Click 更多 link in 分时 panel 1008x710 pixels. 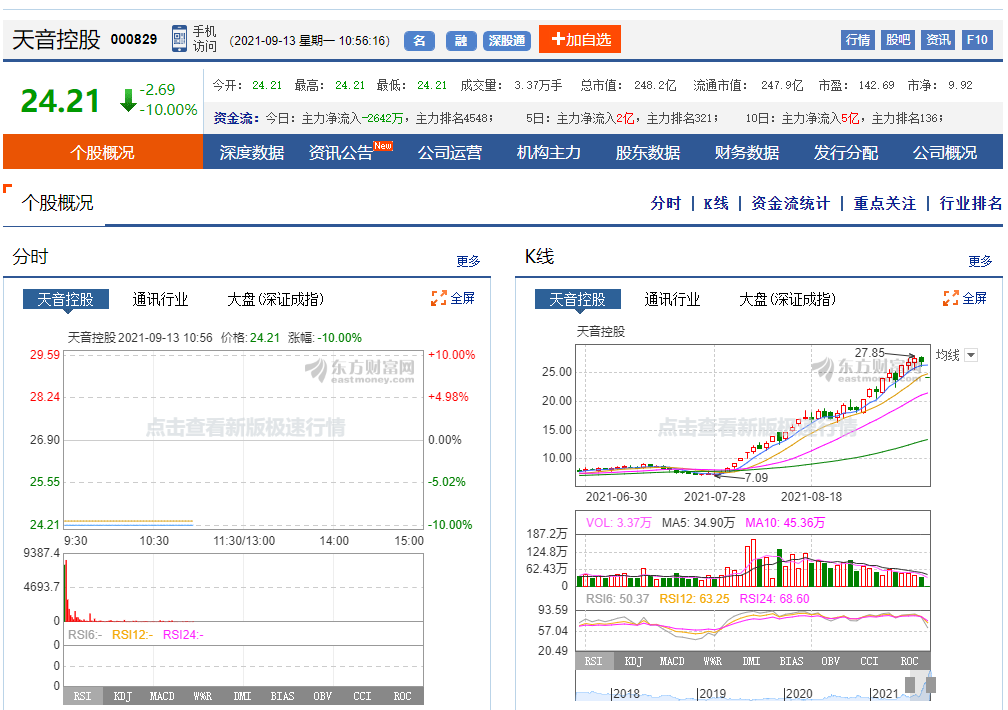point(468,261)
